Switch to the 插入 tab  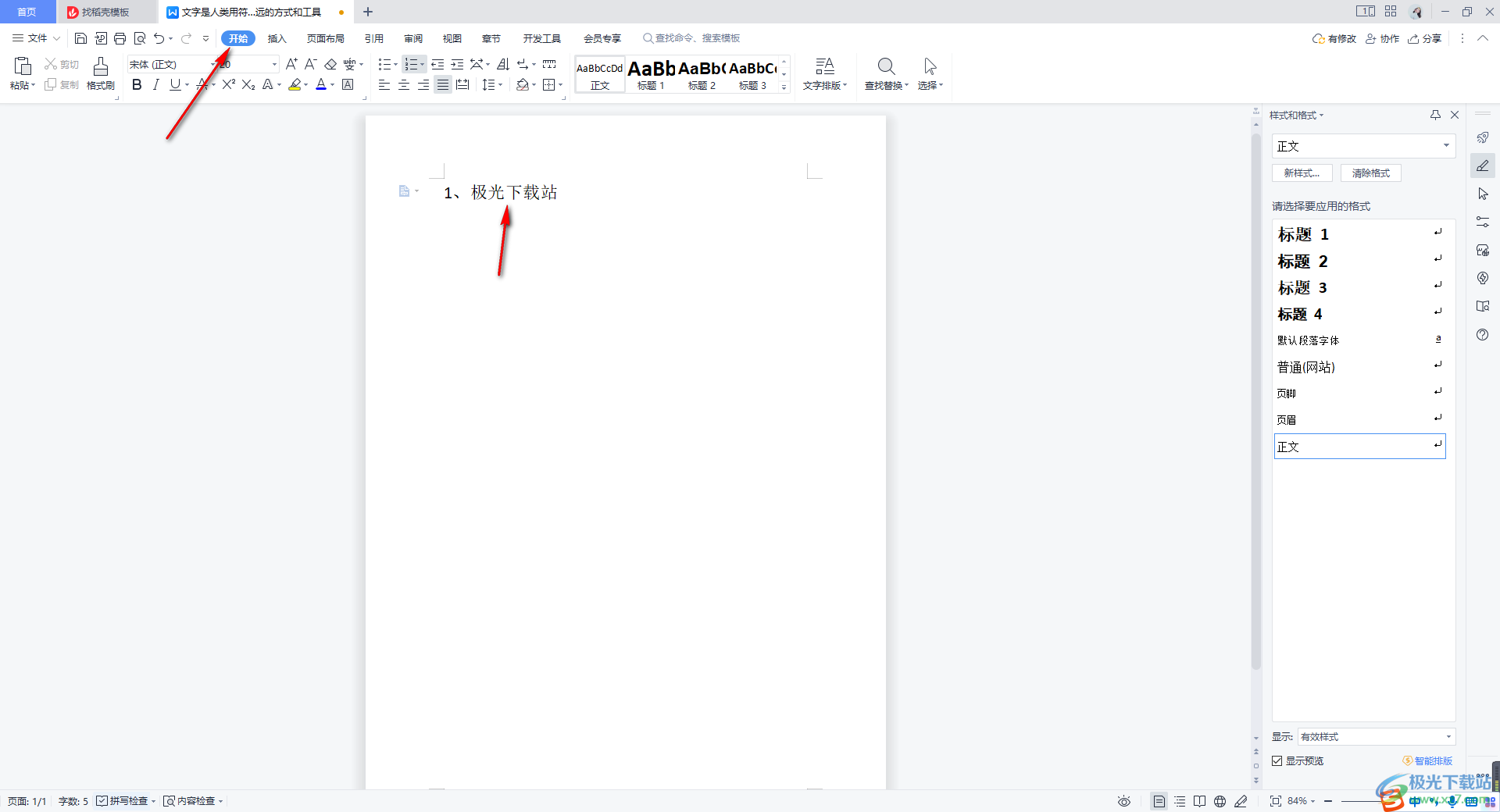(x=277, y=38)
